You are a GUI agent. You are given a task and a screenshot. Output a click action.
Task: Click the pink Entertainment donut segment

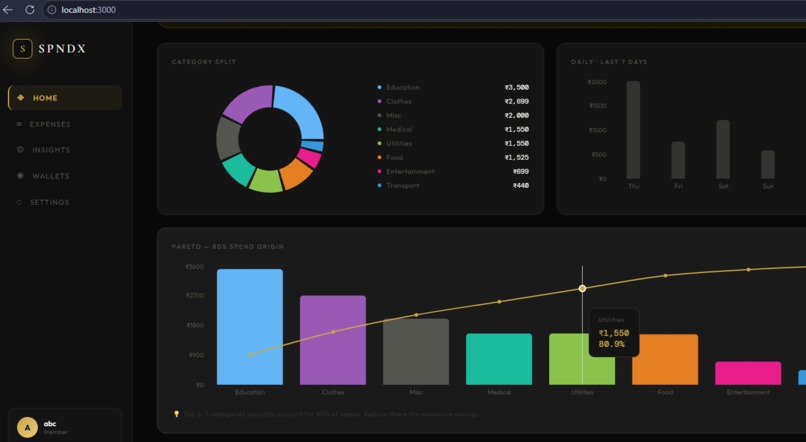click(309, 157)
